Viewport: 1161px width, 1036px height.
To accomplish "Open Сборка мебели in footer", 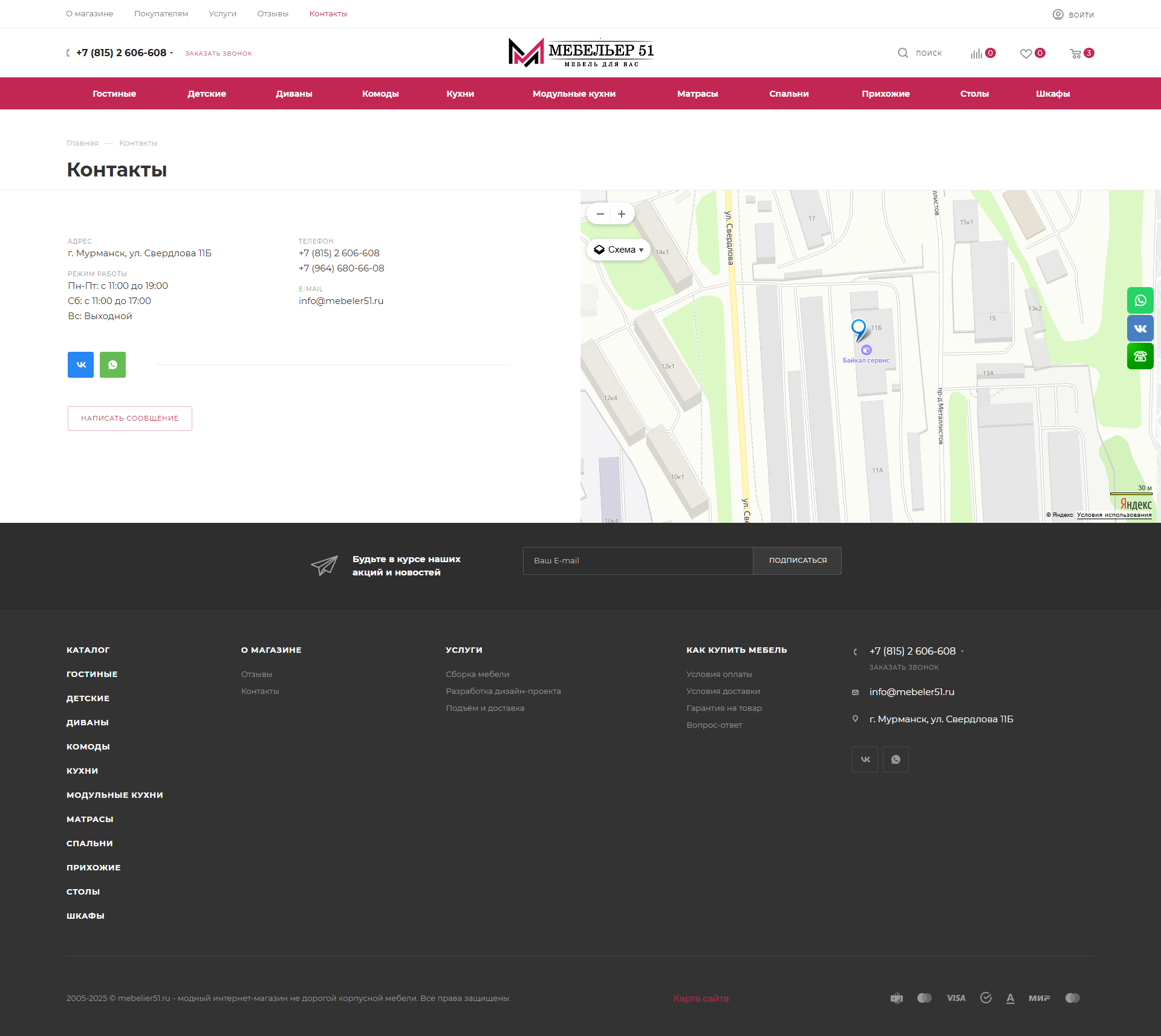I will coord(478,675).
